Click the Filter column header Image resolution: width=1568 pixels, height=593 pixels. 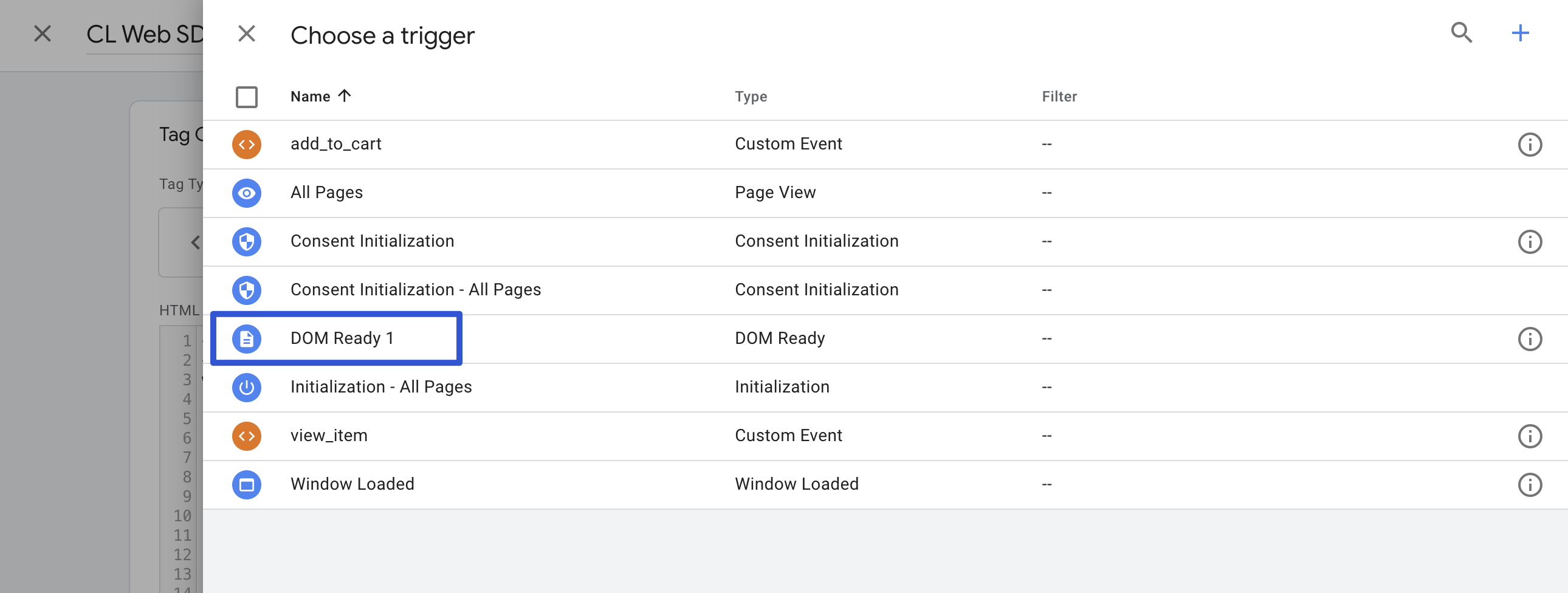coord(1059,96)
